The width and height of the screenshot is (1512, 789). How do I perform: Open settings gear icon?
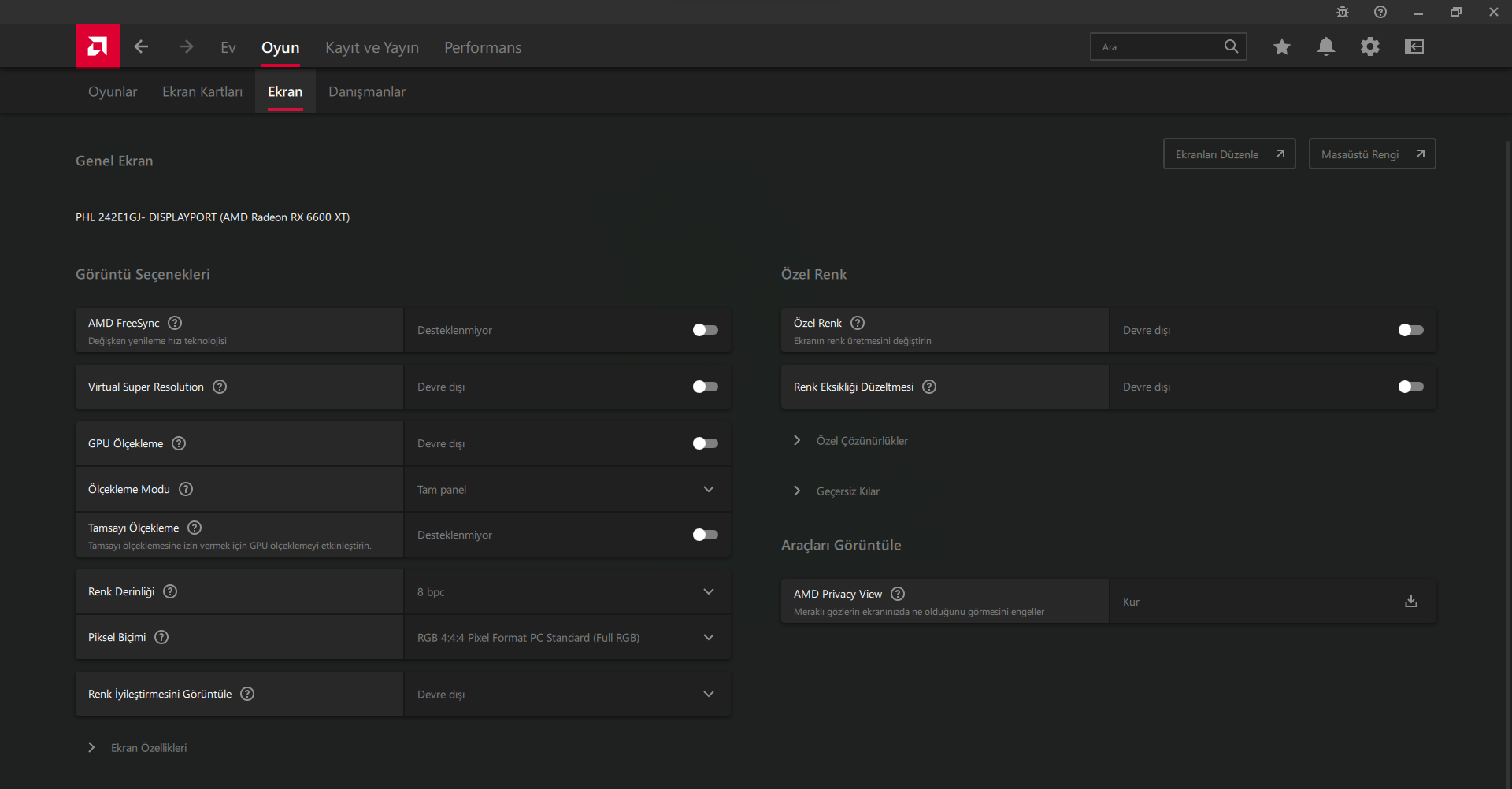[1369, 46]
